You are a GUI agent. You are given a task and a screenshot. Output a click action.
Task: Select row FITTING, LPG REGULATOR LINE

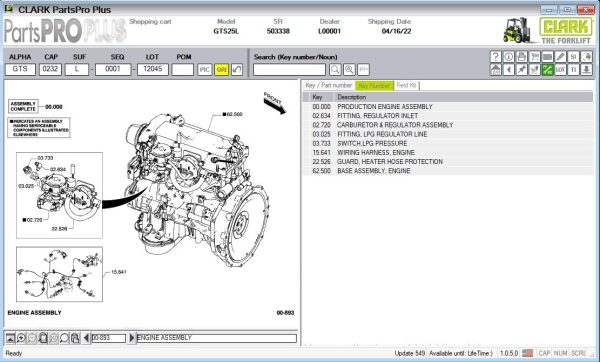[x=448, y=134]
